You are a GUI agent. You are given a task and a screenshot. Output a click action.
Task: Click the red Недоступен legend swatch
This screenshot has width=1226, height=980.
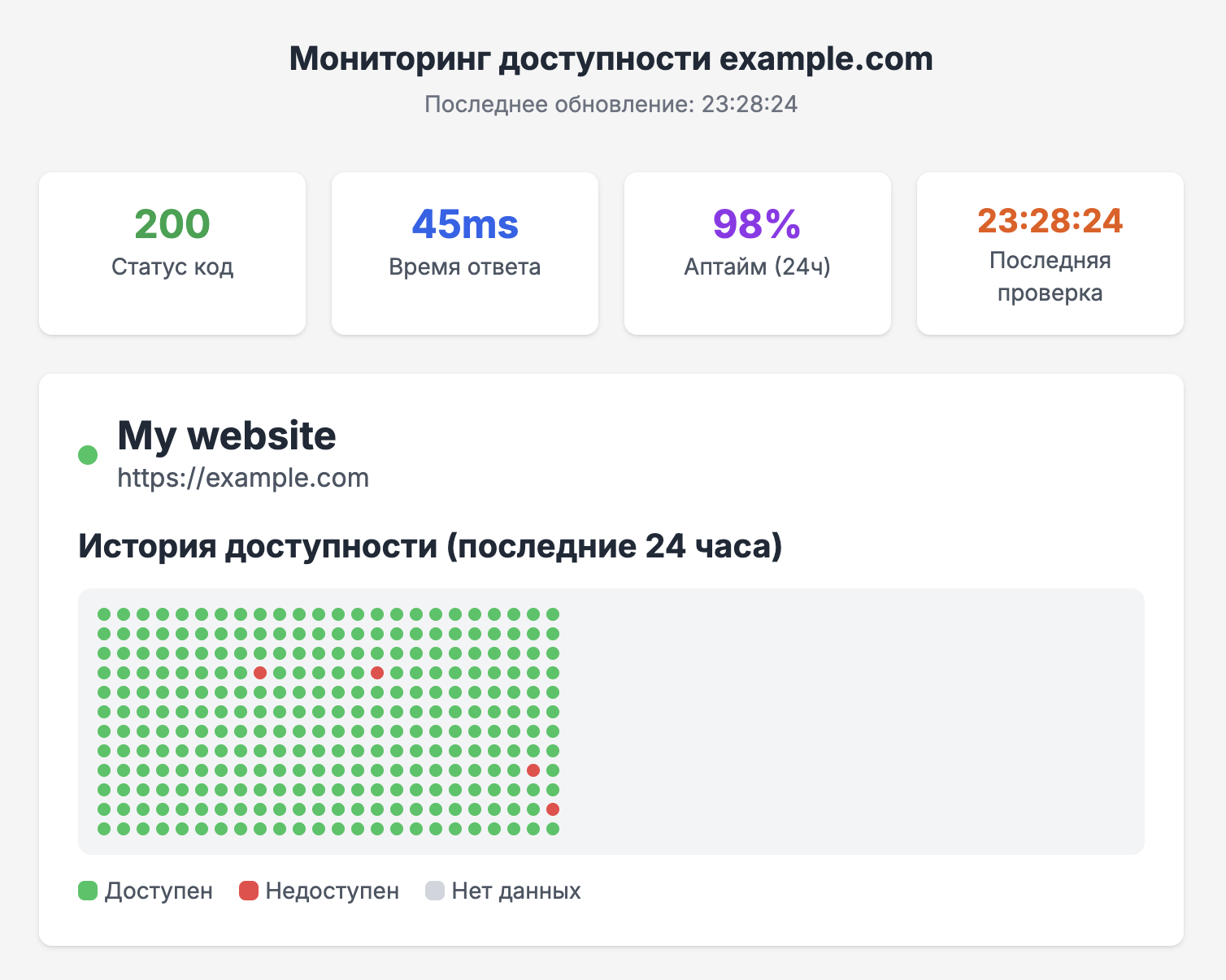tap(248, 891)
